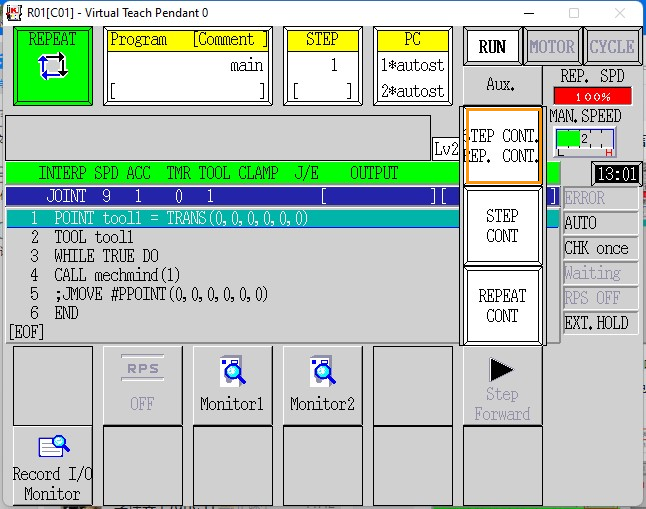This screenshot has width=646, height=509.
Task: Click the Aux. button
Action: [x=500, y=85]
